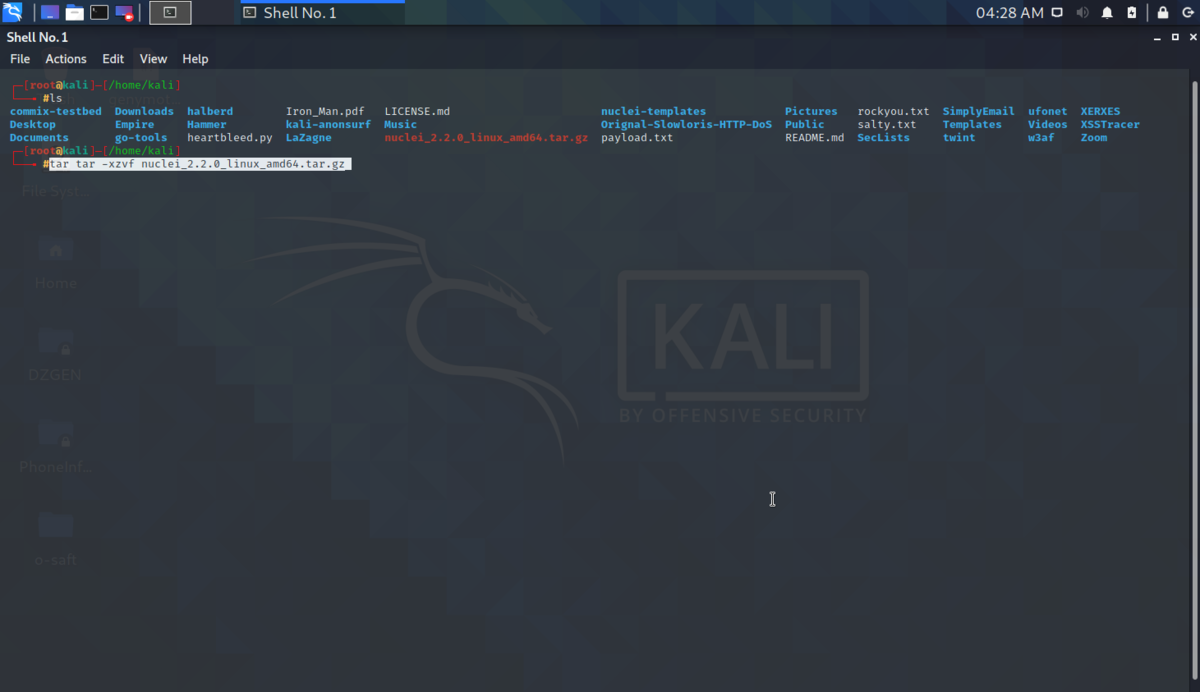Click the 'Music' directory name
This screenshot has height=692, width=1200.
[x=401, y=124]
